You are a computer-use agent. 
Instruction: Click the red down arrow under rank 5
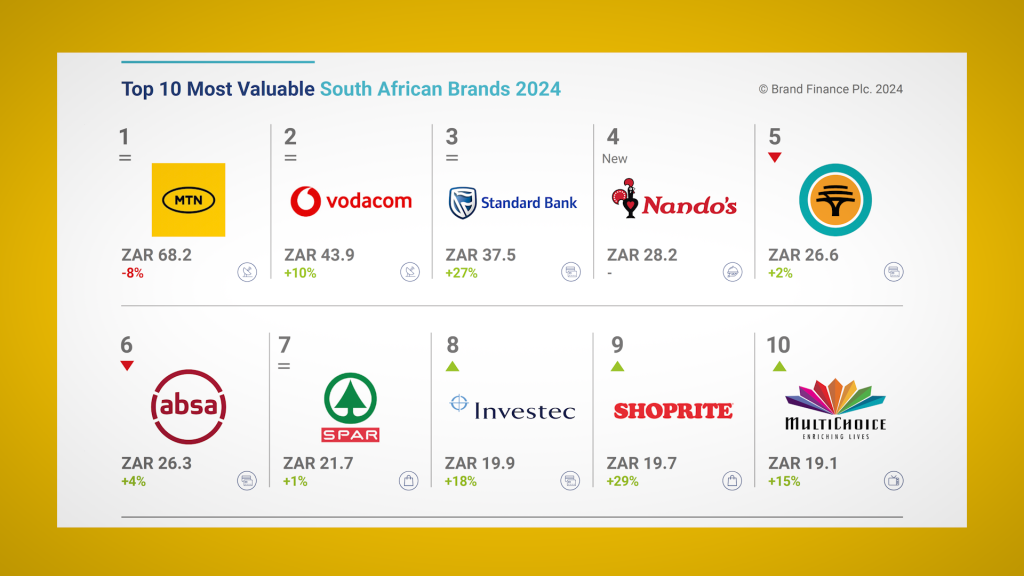point(775,157)
